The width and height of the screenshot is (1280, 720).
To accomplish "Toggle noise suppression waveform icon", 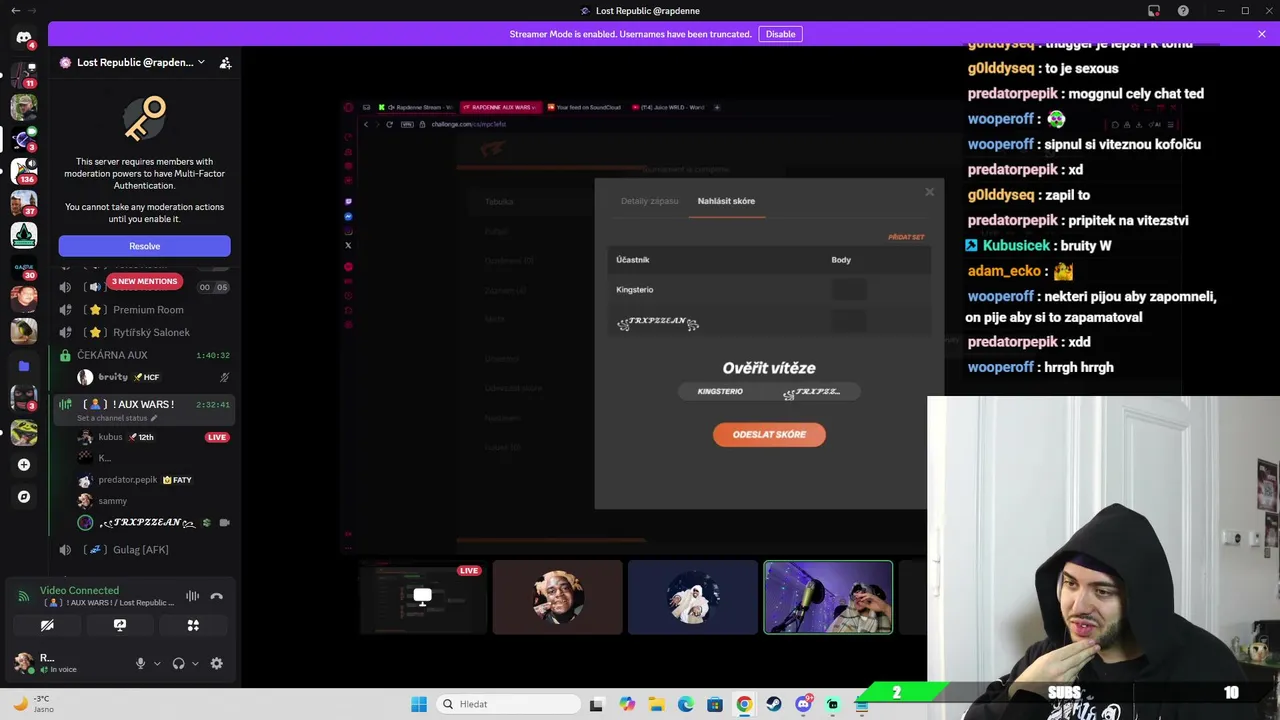I will (192, 596).
